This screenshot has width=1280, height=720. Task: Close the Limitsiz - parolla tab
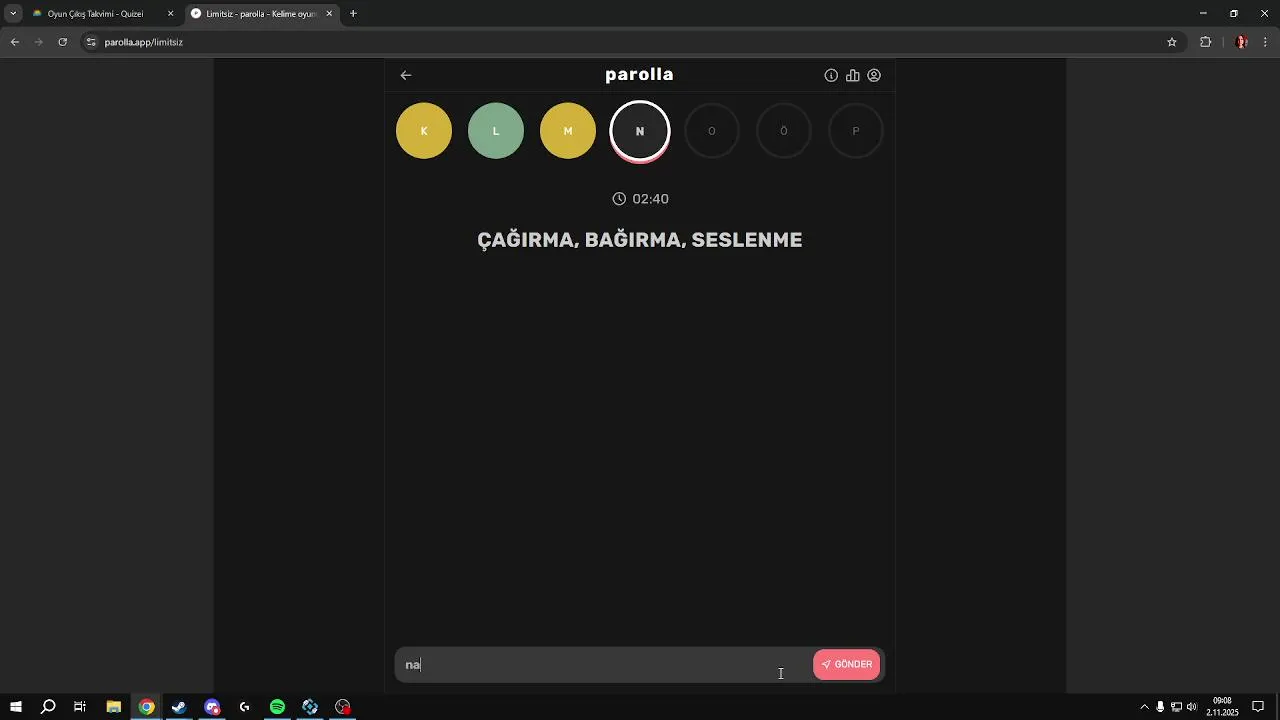point(329,14)
